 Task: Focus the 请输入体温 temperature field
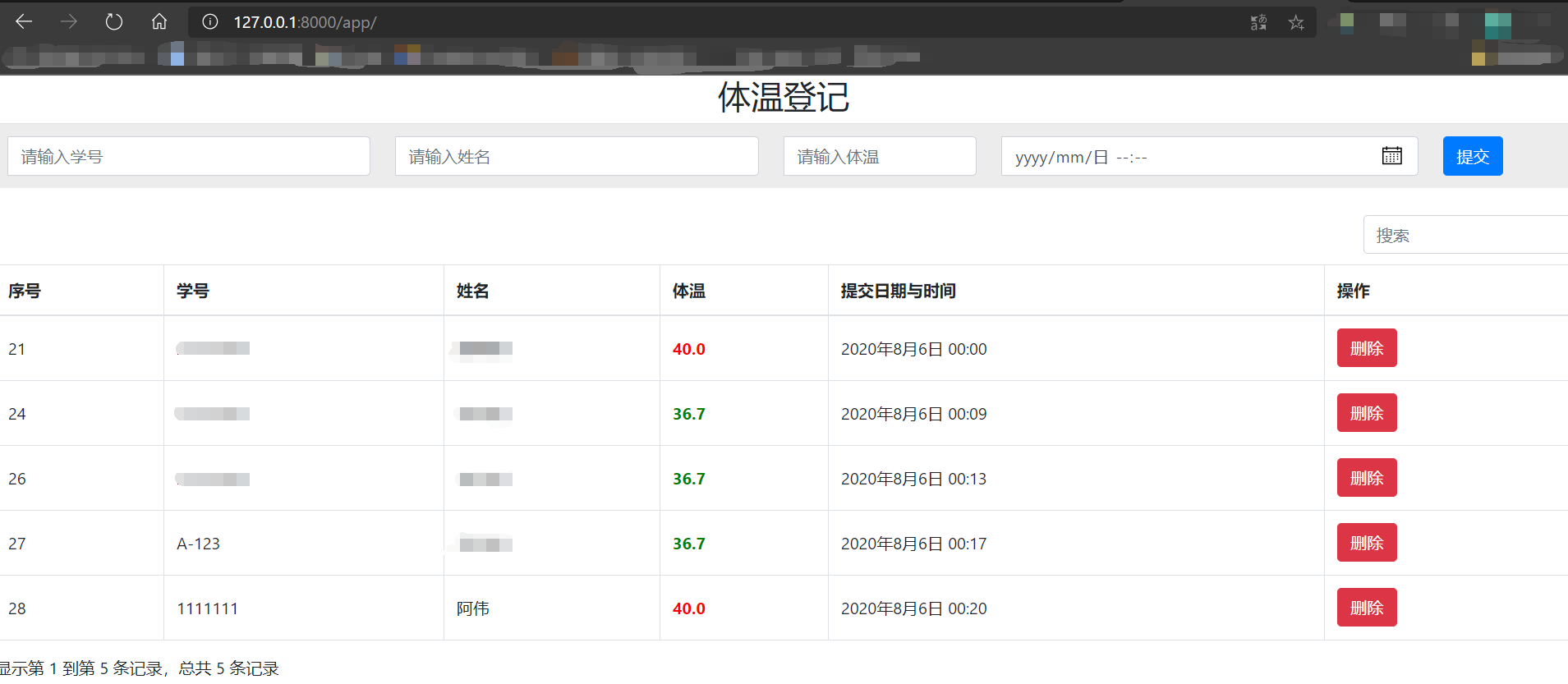coord(880,156)
